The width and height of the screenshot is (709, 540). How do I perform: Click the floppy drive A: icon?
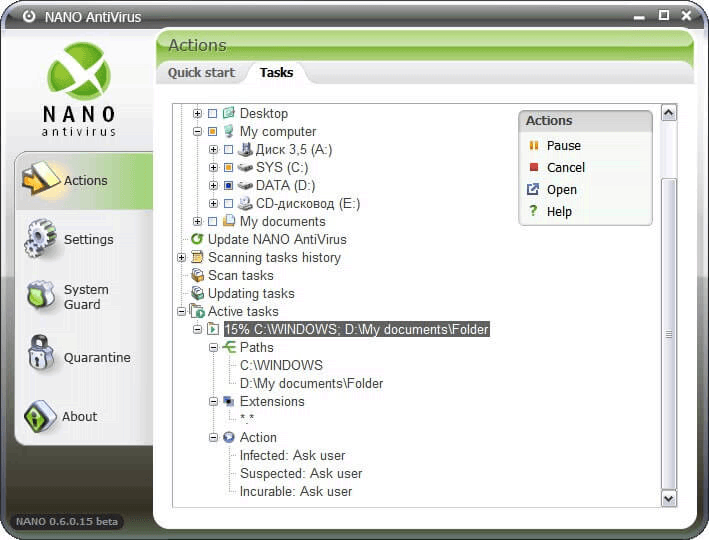[246, 149]
